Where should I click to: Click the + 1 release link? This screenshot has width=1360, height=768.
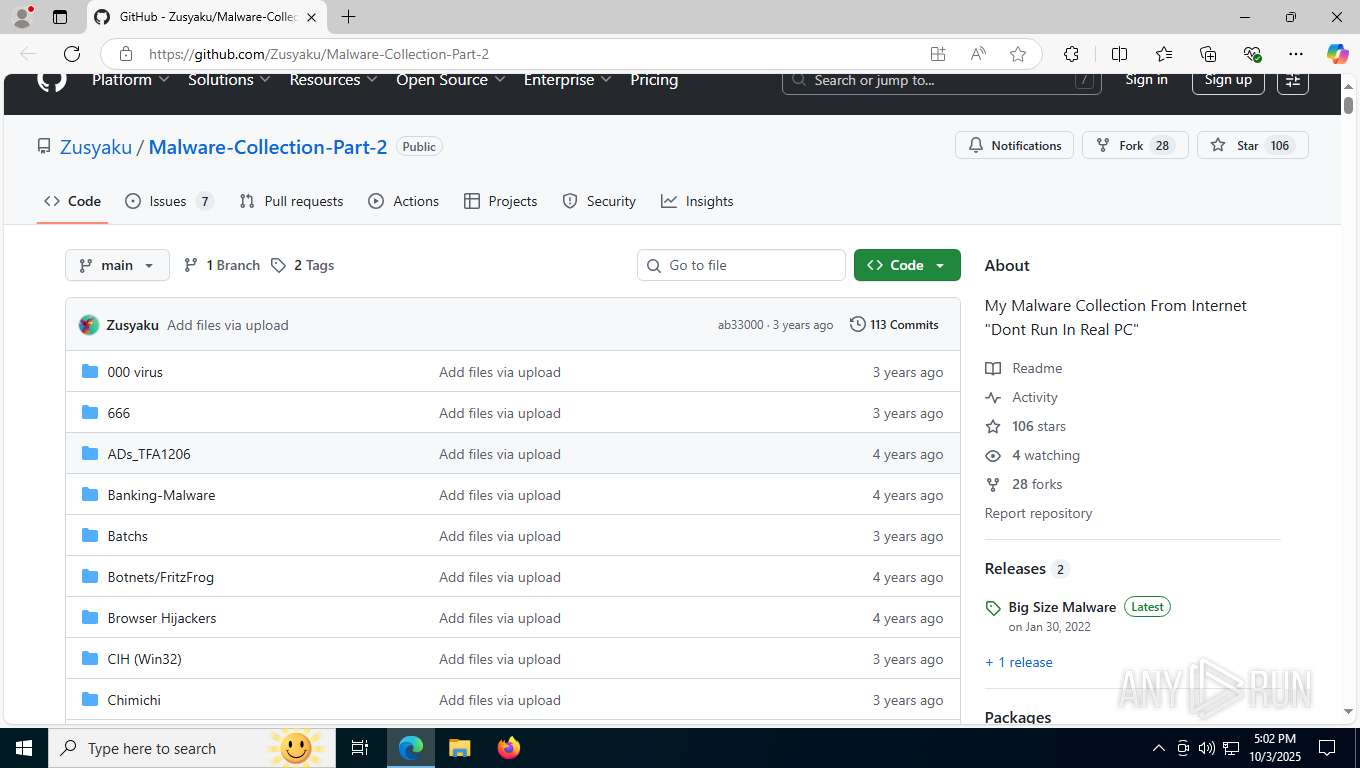pyautogui.click(x=1018, y=662)
